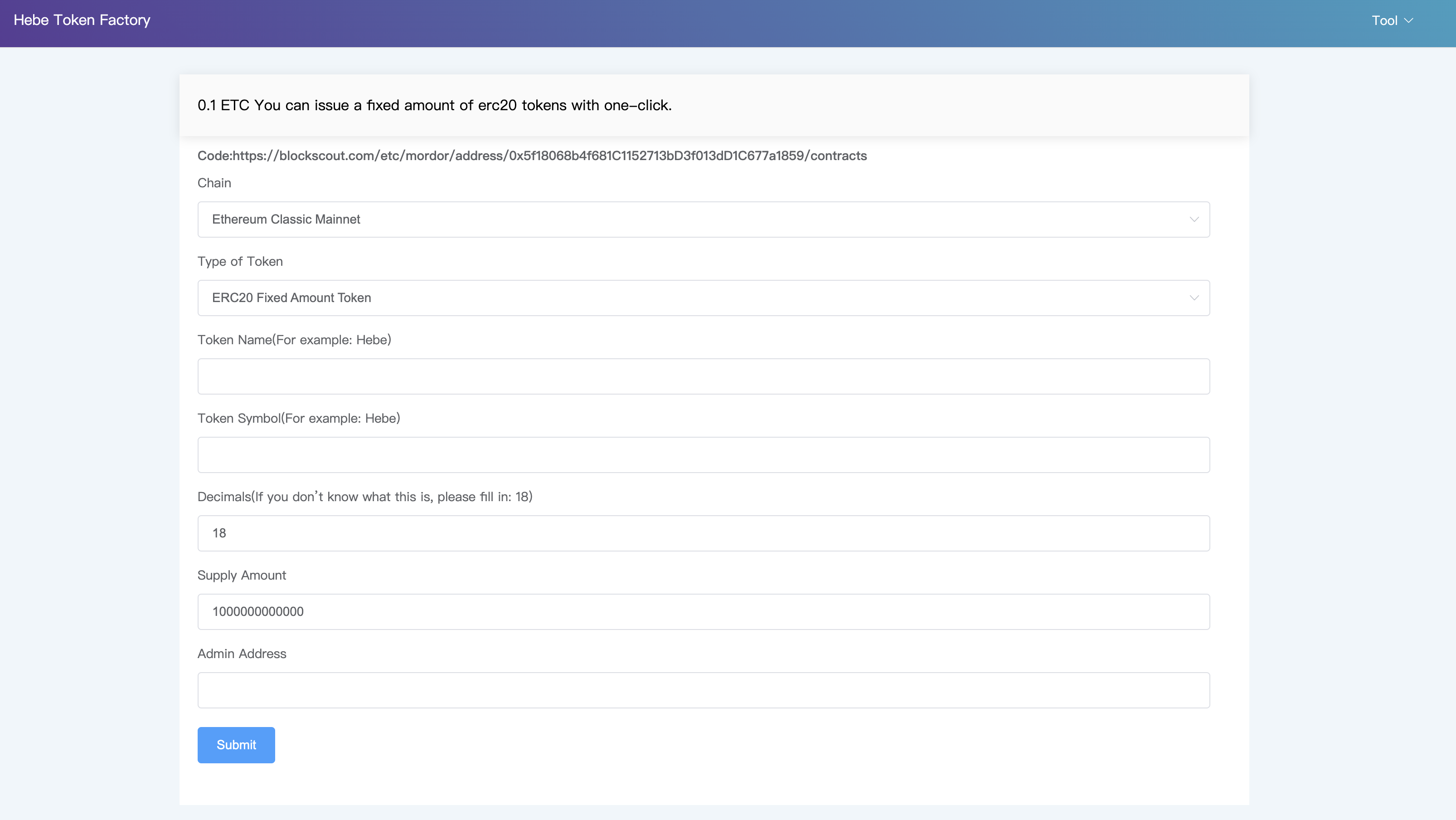Focus the Admin Address input field
Screen dimensions: 1456x820
point(703,690)
